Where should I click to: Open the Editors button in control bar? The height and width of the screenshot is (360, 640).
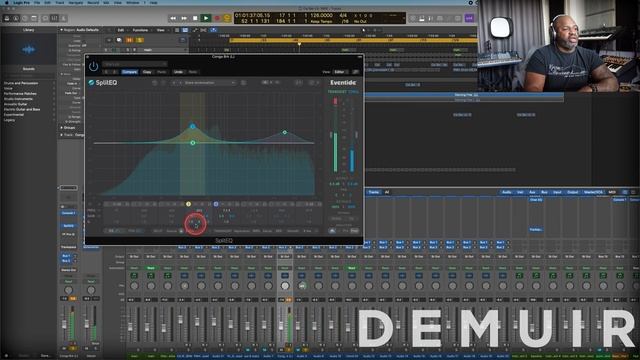[x=63, y=18]
